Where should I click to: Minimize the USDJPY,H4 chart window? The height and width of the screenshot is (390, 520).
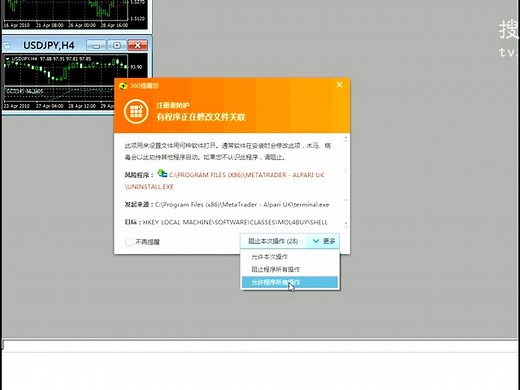(x=96, y=45)
